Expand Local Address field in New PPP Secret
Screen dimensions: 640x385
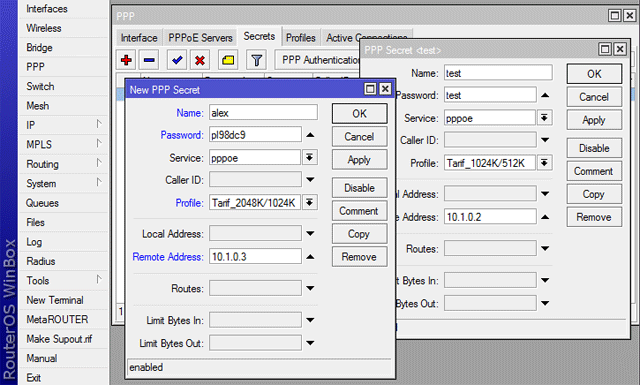click(310, 234)
